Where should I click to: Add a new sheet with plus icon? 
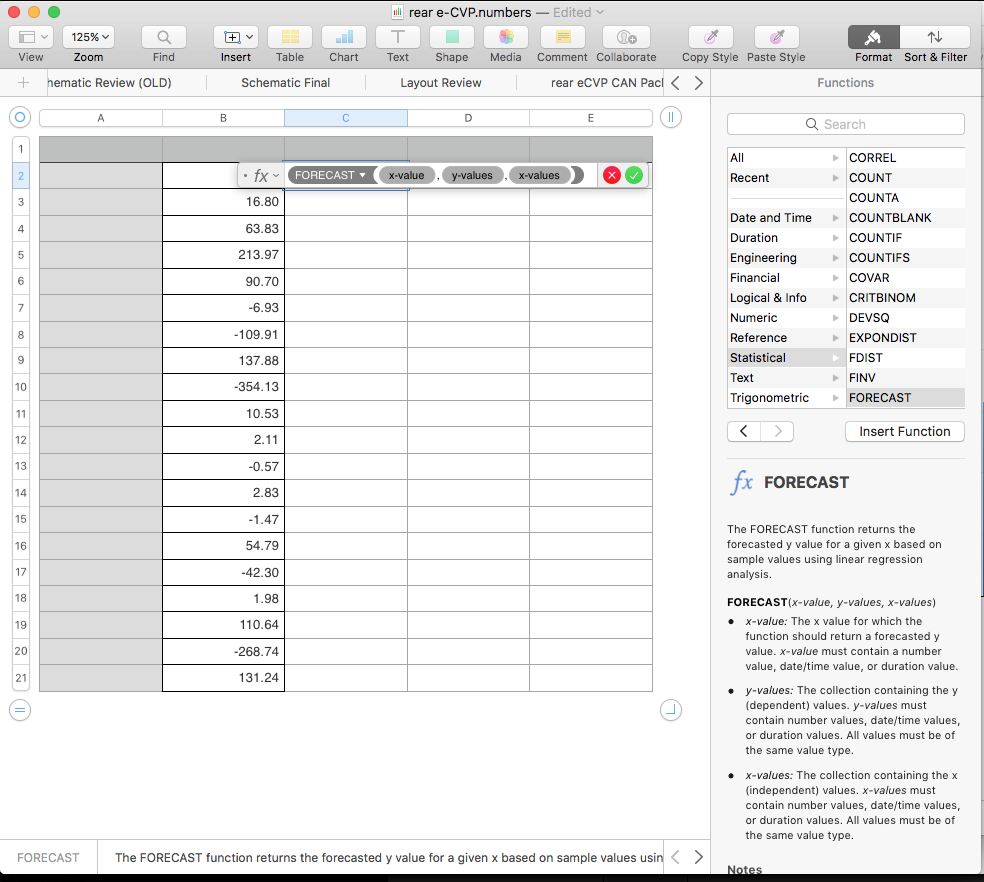23,83
